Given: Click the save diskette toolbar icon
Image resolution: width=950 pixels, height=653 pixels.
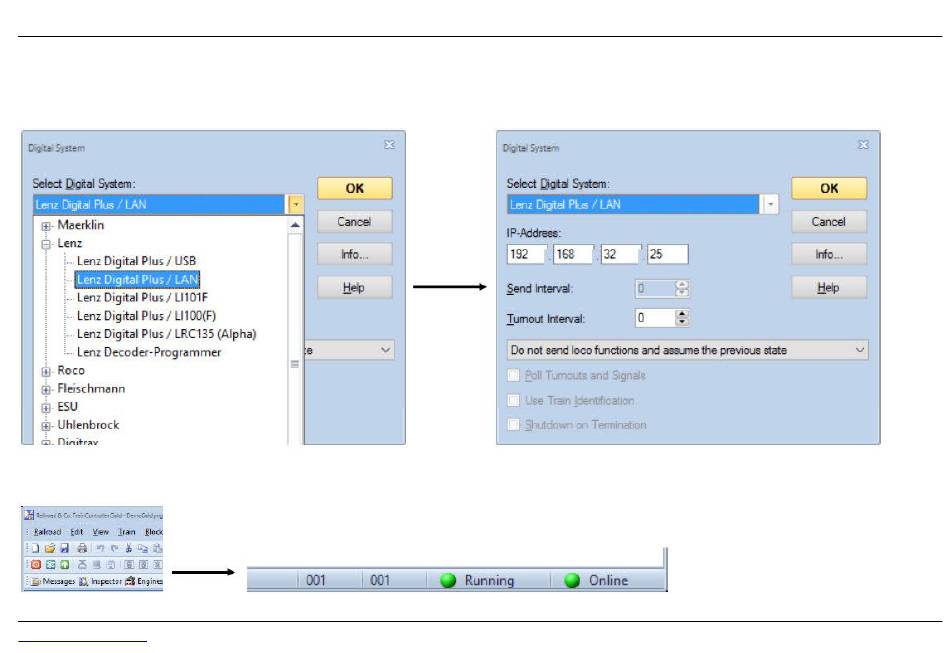Looking at the screenshot, I should 64,548.
